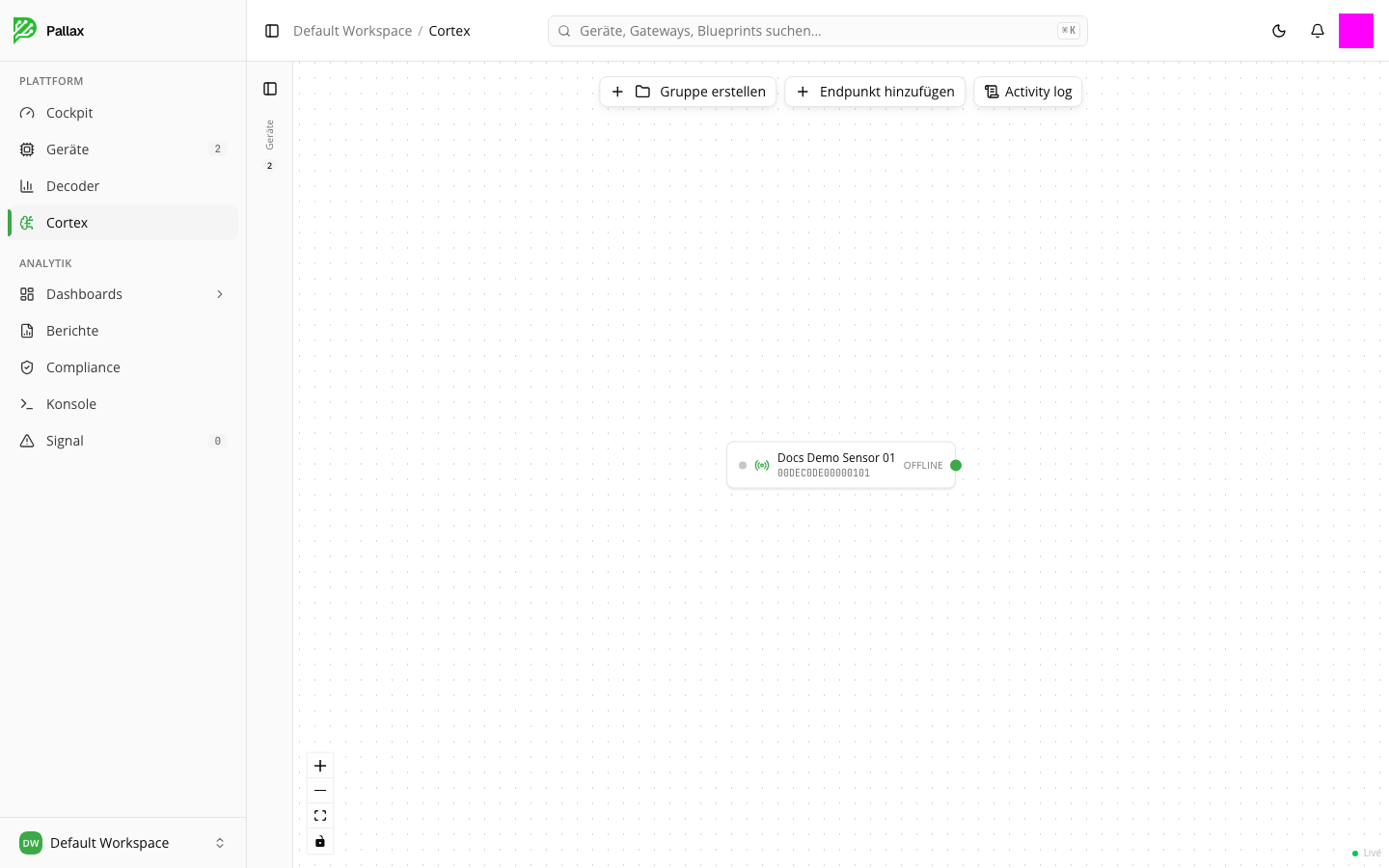This screenshot has width=1389, height=868.
Task: Open Berichte in the sidebar
Action: coord(123,331)
